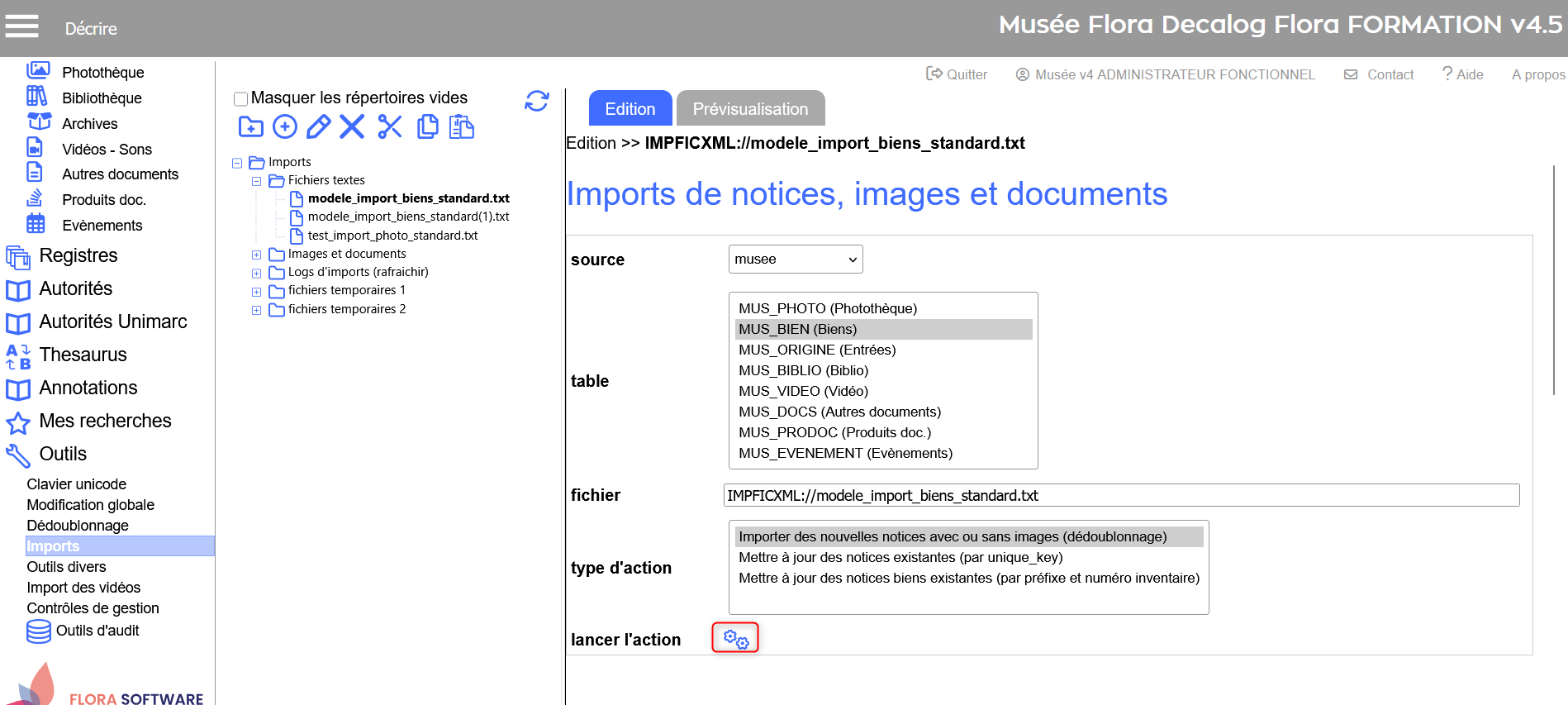The height and width of the screenshot is (705, 1568).
Task: Refresh the directory tree
Action: 537,101
